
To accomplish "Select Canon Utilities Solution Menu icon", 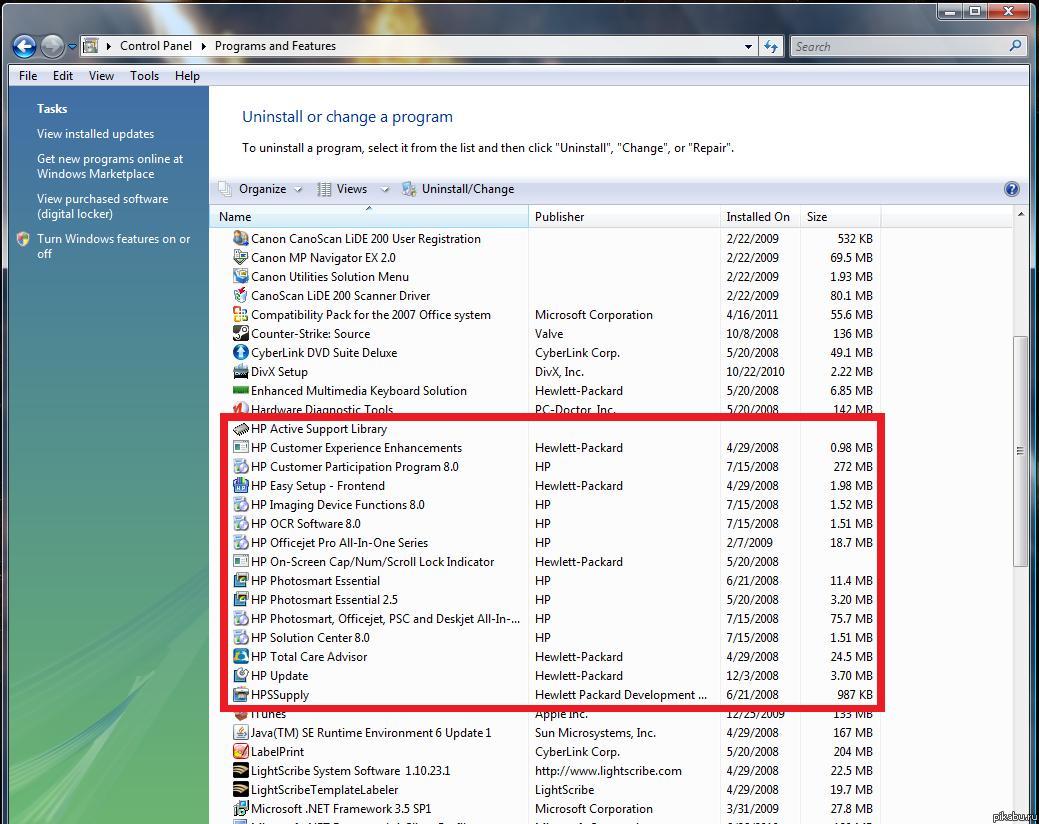I will [241, 276].
